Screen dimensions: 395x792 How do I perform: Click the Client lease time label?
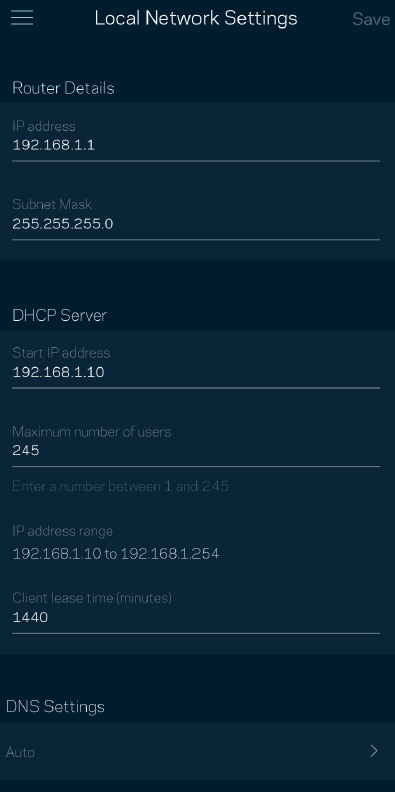point(92,598)
